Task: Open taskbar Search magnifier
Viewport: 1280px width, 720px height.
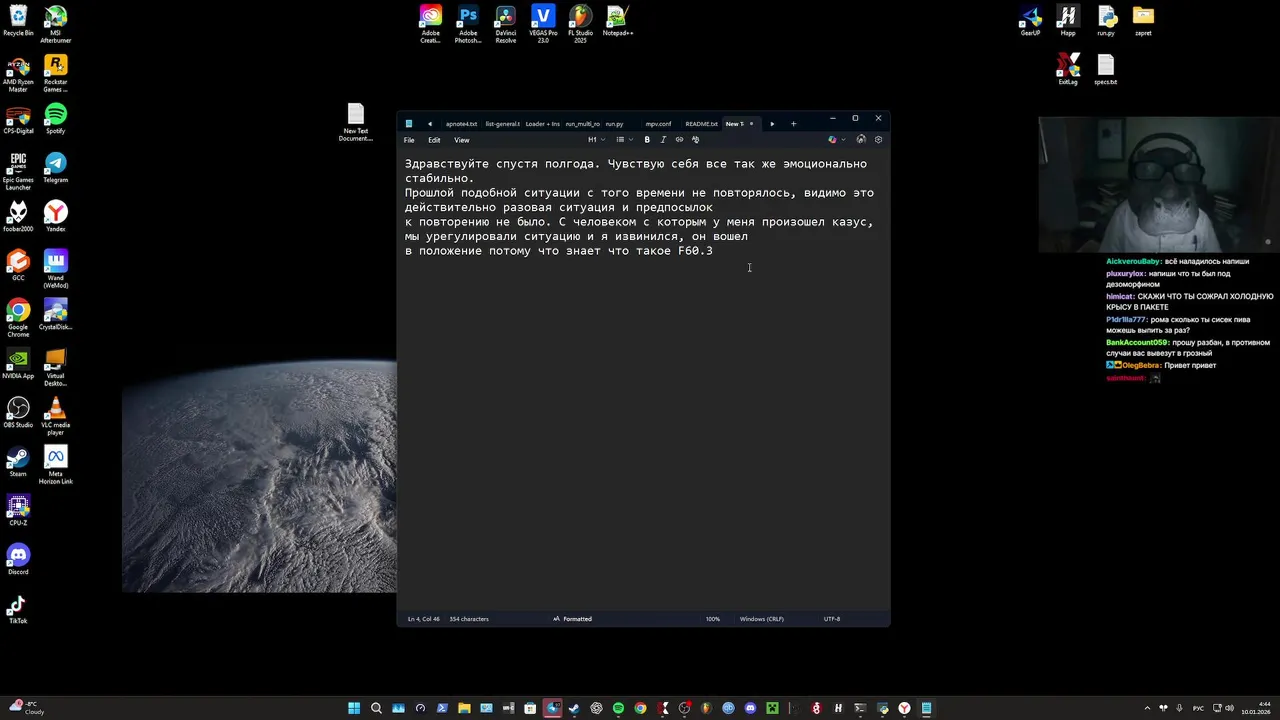Action: coord(376,708)
